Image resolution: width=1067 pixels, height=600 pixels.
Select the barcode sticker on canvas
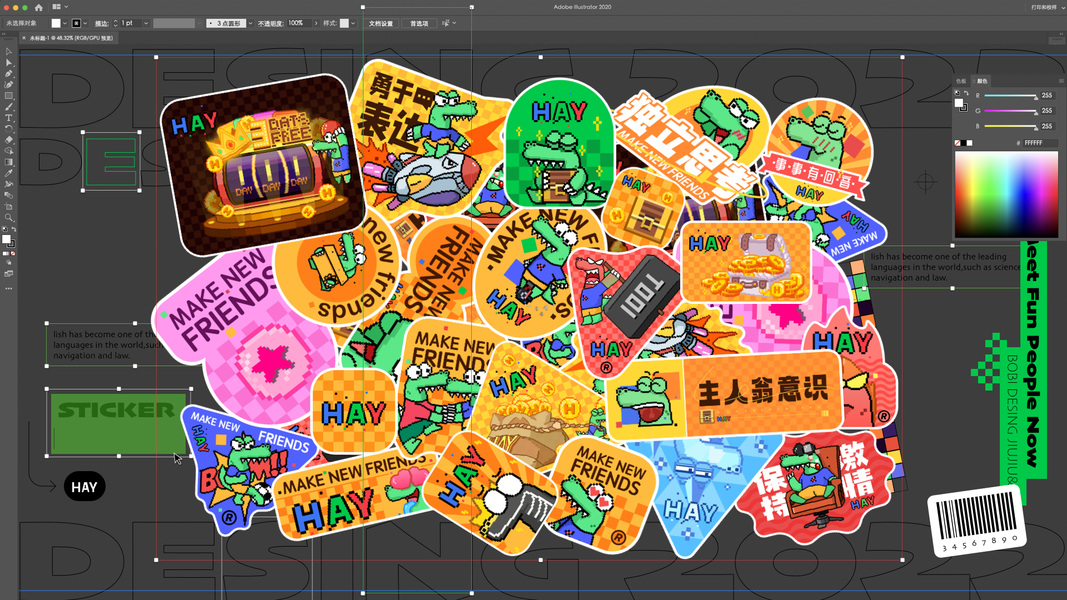pyautogui.click(x=976, y=521)
